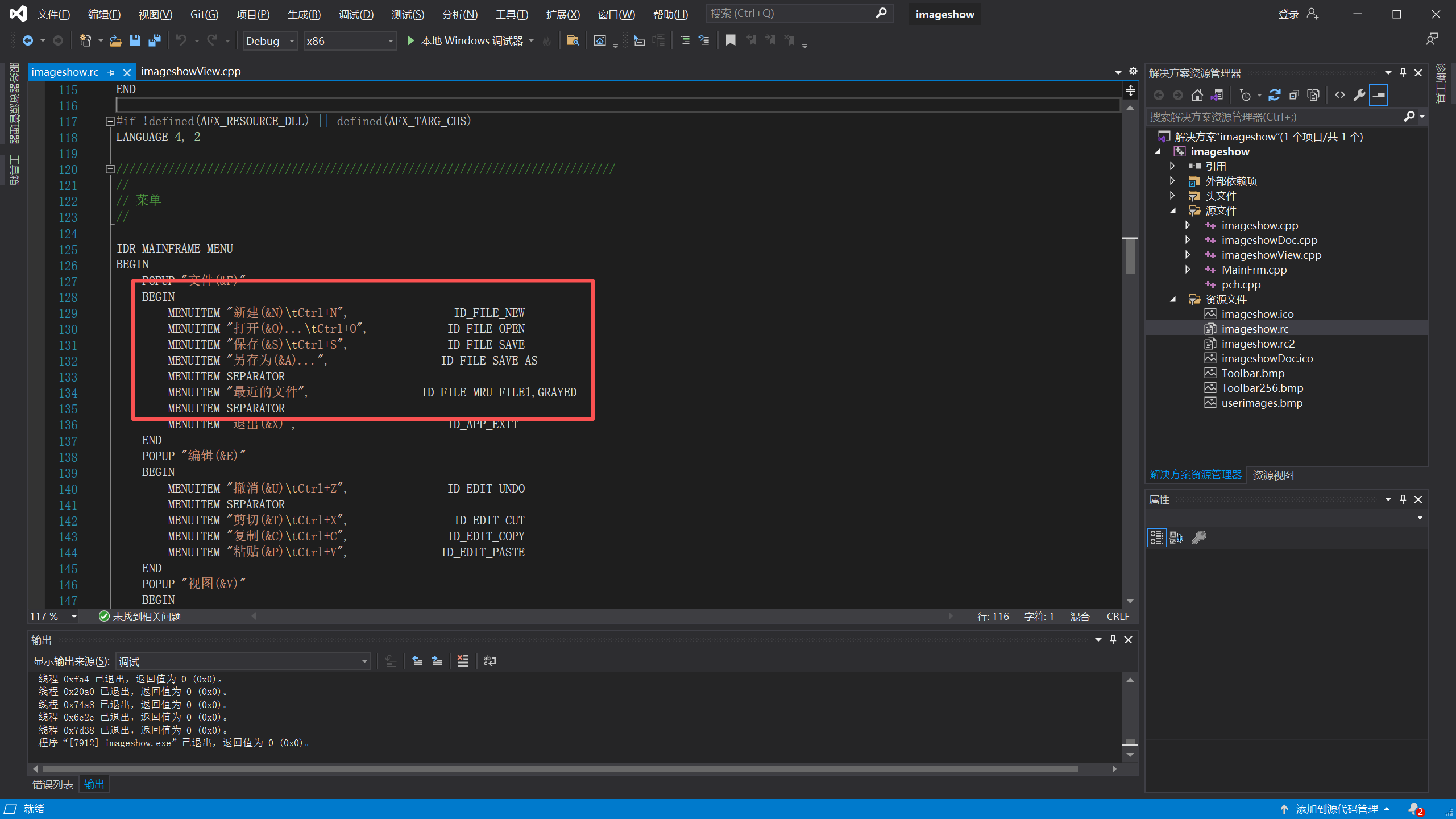Image resolution: width=1456 pixels, height=819 pixels.
Task: Toggle auto-hide pin for Properties panel
Action: 1403,499
